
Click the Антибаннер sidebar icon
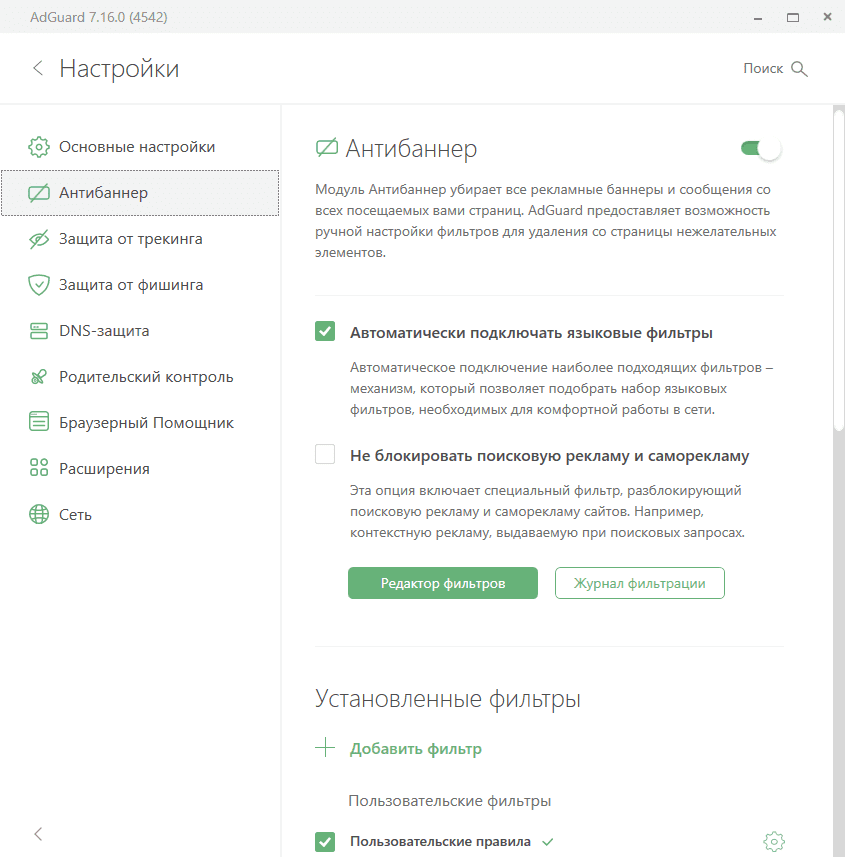click(39, 193)
